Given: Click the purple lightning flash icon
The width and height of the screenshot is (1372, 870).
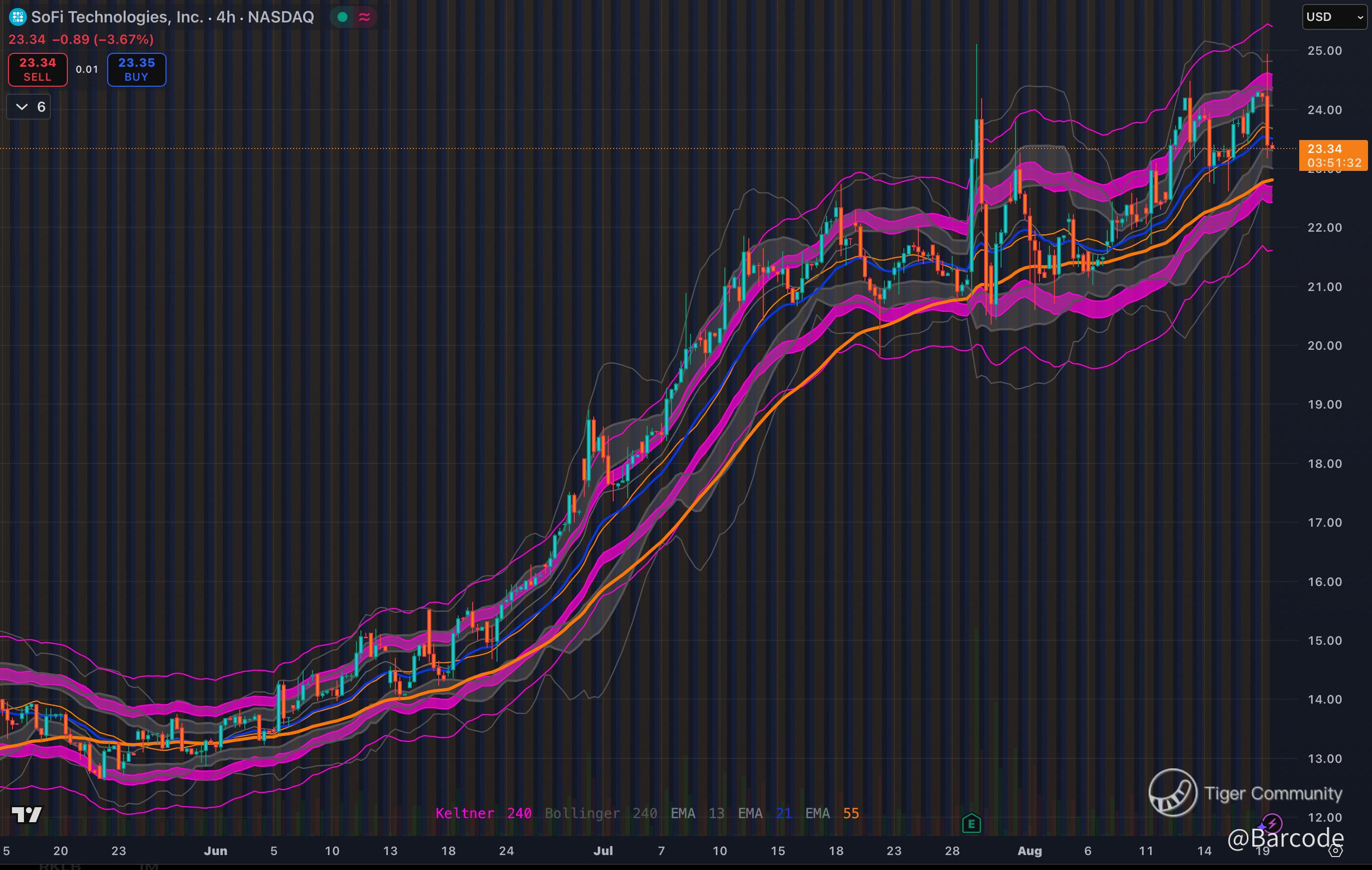Looking at the screenshot, I should (1273, 823).
